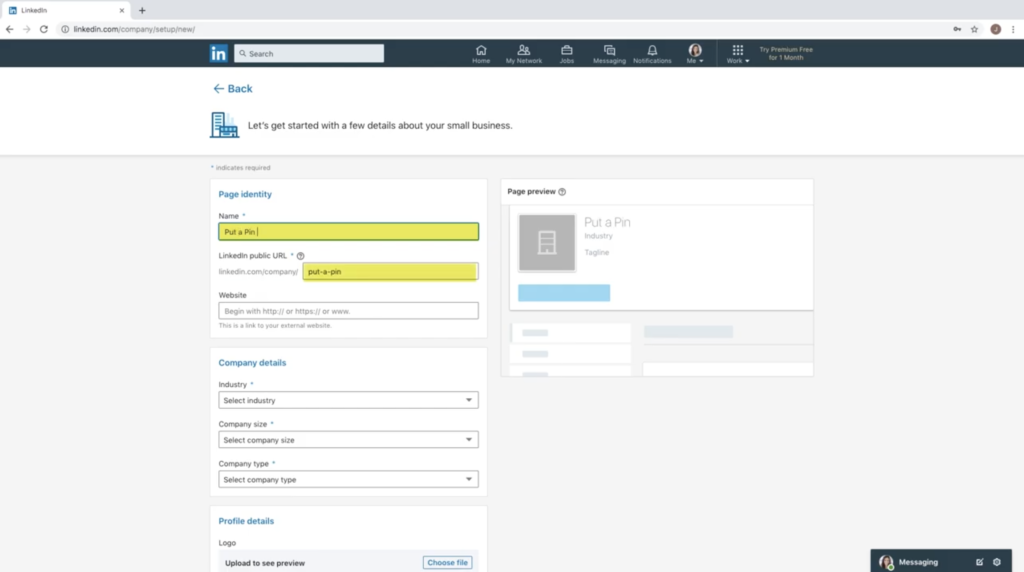Click in the LinkedIn search box
This screenshot has width=1024, height=572.
coord(309,54)
